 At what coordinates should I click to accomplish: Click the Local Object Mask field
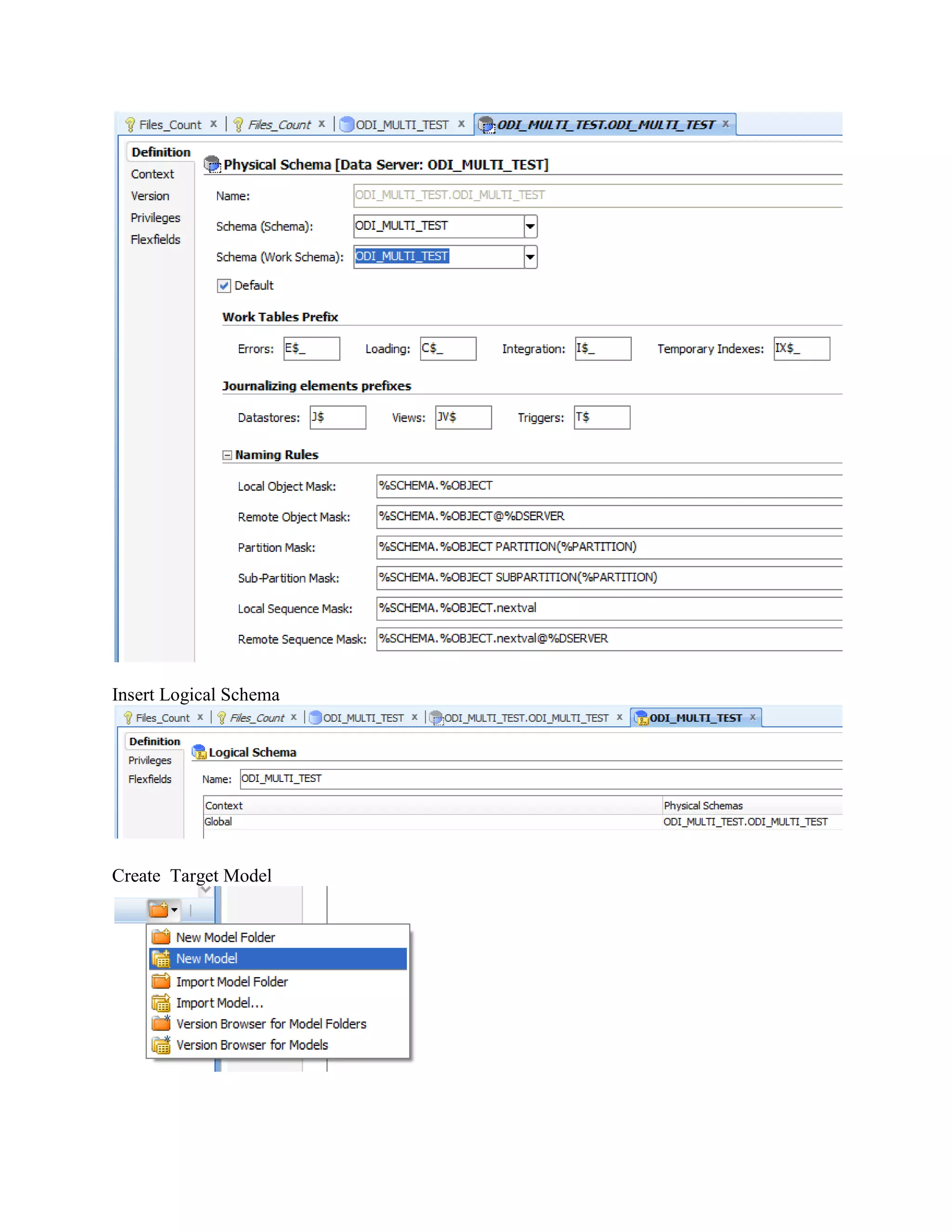pos(609,486)
